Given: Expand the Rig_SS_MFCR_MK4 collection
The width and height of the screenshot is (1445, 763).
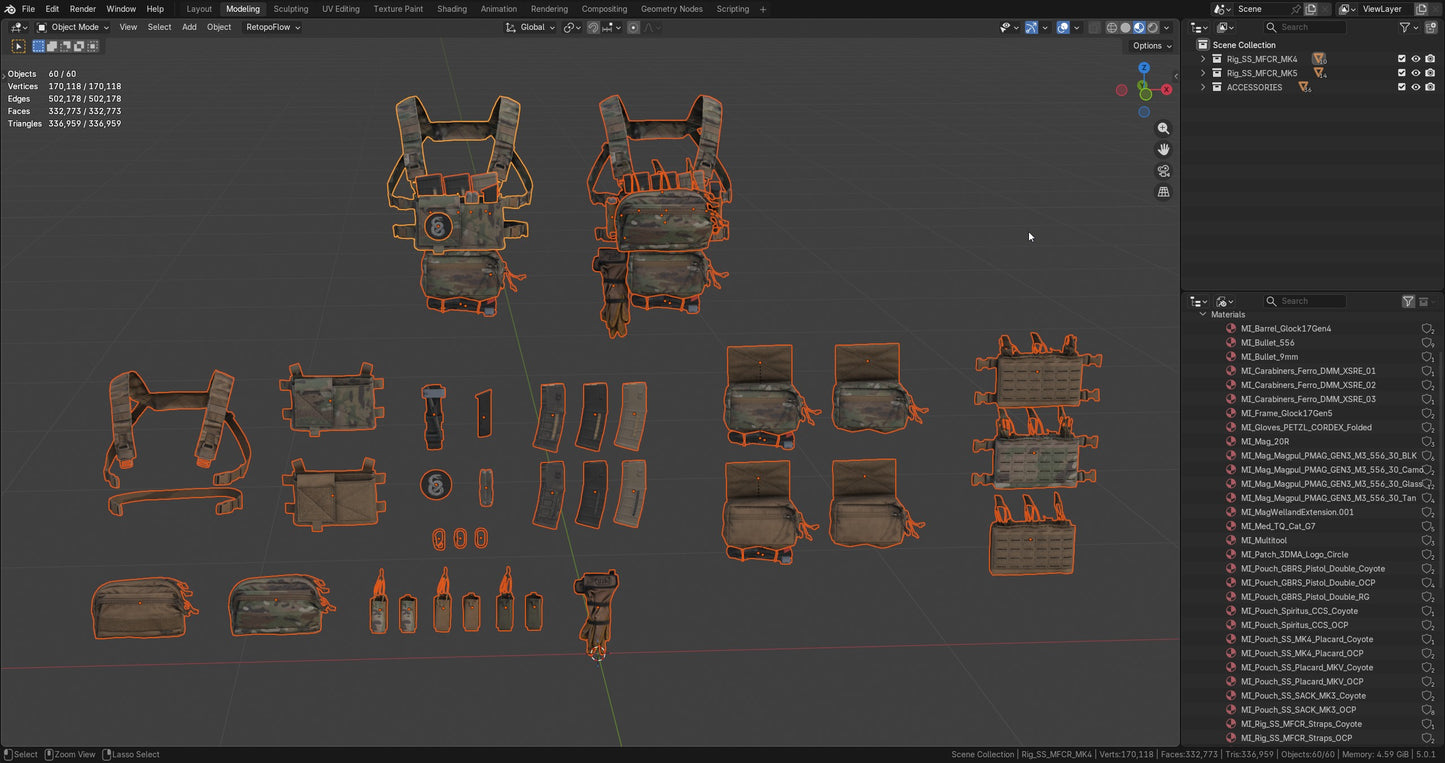Looking at the screenshot, I should (1202, 59).
